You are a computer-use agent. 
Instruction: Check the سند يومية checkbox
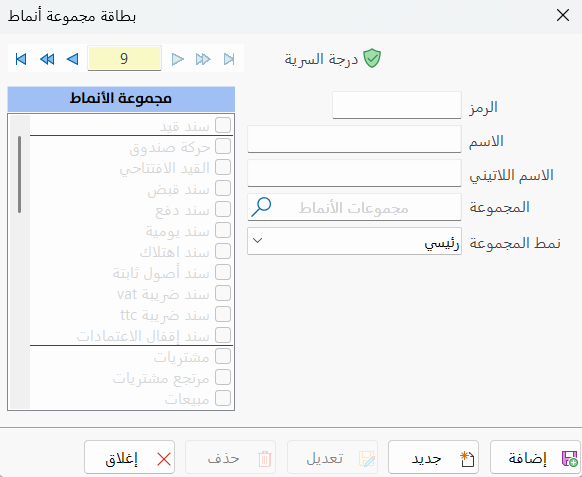click(x=223, y=230)
